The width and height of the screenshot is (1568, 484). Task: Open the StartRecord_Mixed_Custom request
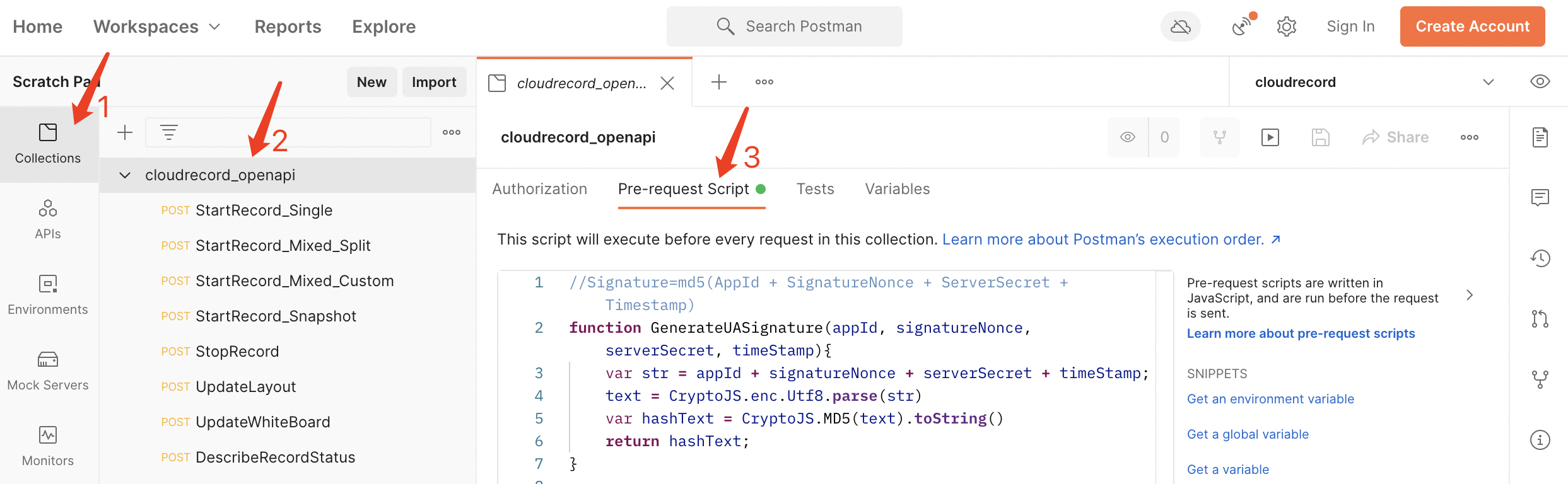click(x=288, y=281)
